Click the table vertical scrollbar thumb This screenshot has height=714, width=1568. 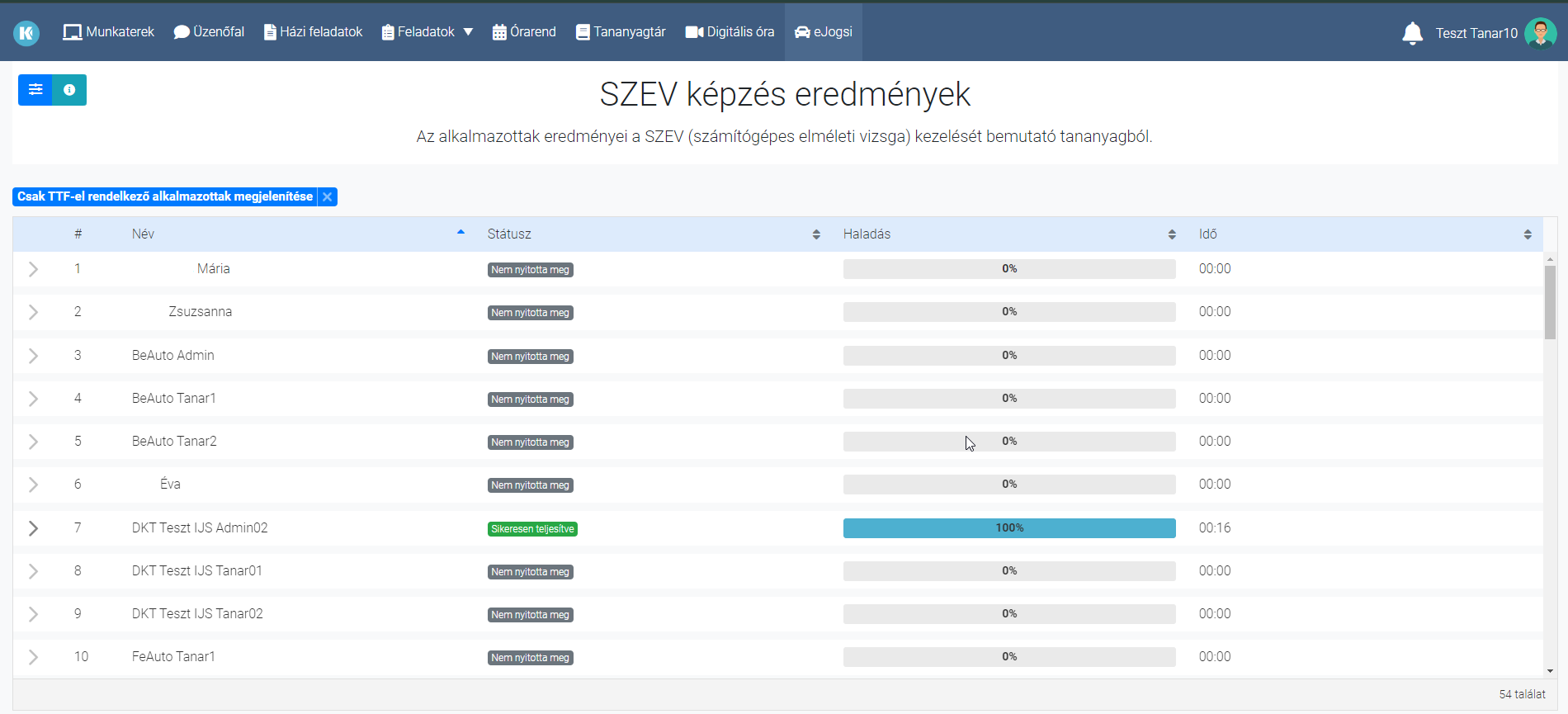(1550, 302)
